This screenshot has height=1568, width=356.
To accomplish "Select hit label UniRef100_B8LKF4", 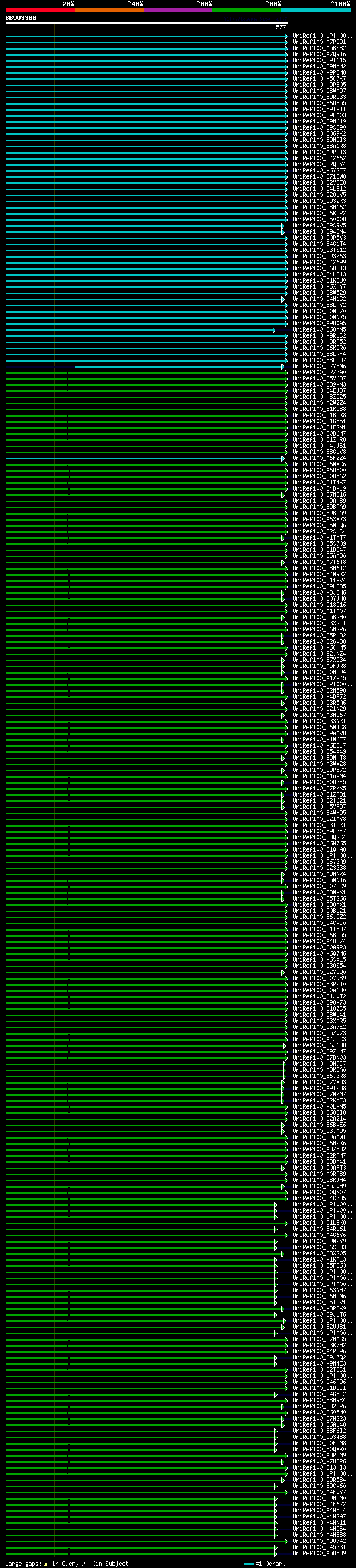I will (319, 354).
